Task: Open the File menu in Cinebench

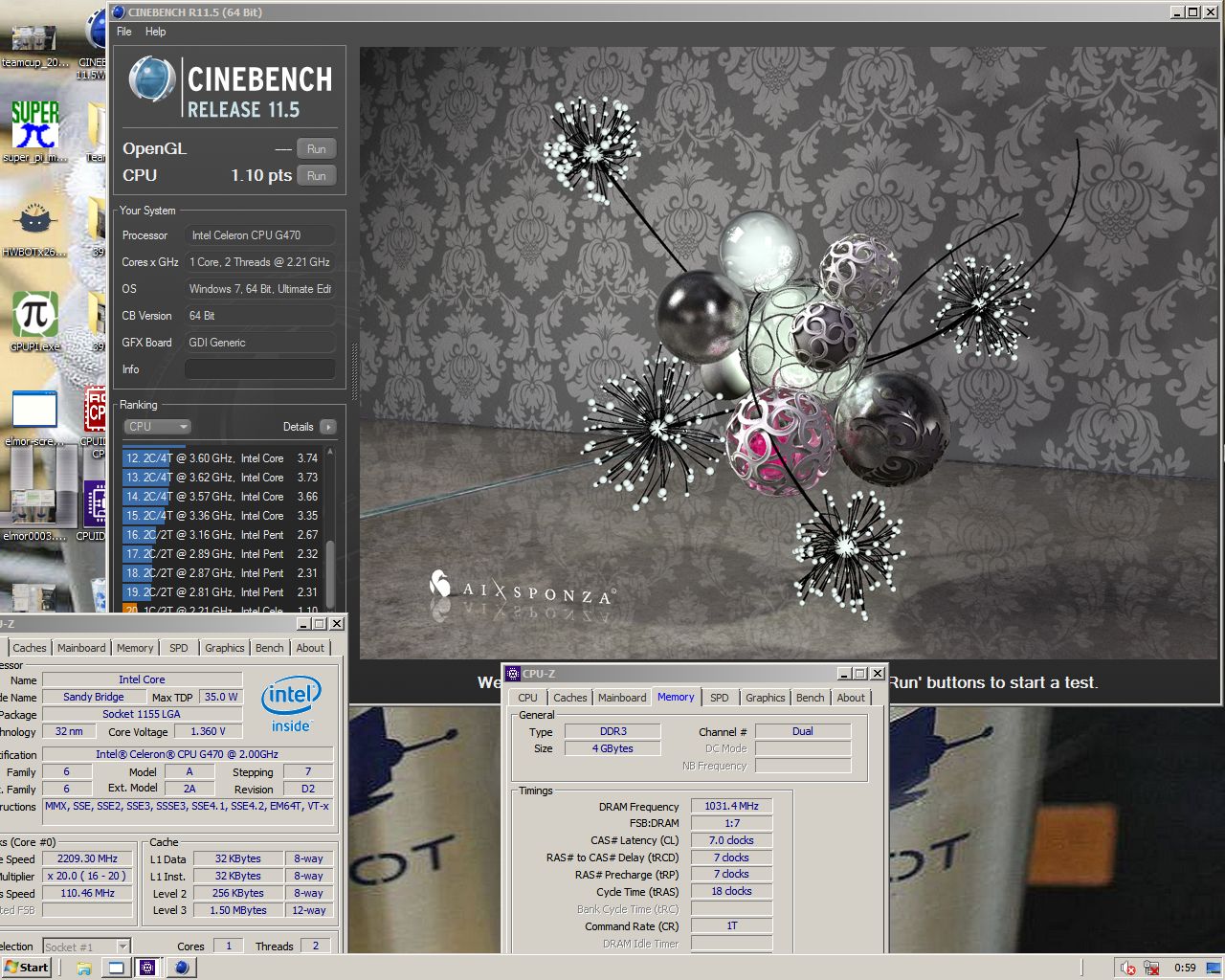Action: 124,32
